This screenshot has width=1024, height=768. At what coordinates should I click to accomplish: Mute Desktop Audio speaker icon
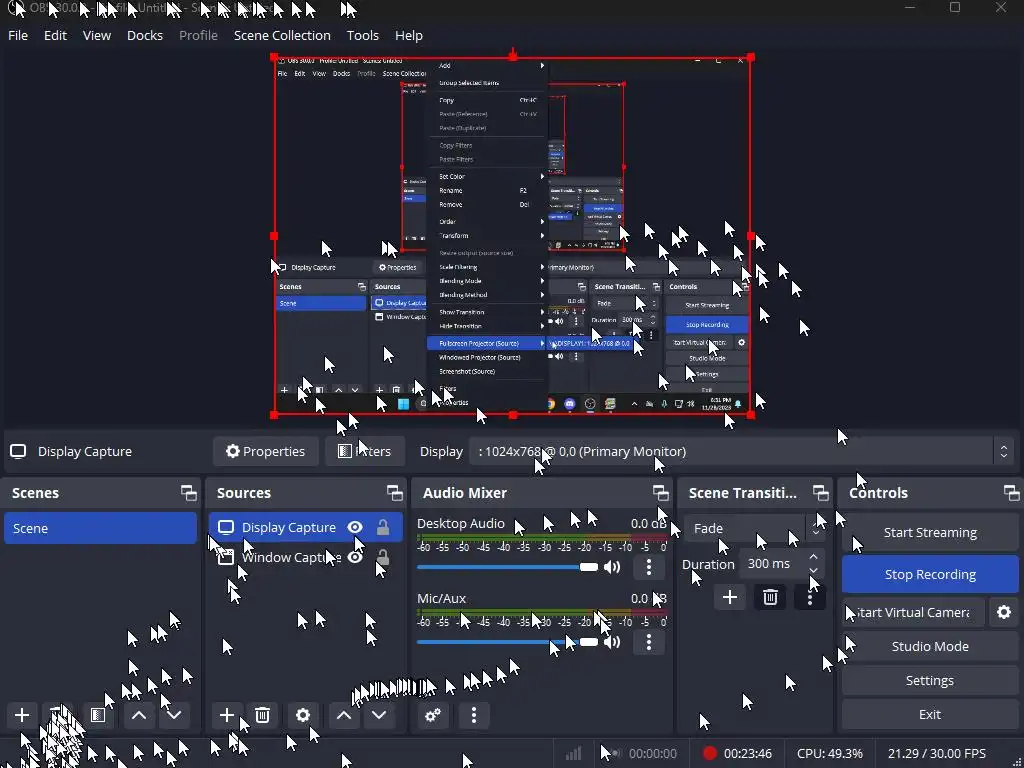click(612, 567)
